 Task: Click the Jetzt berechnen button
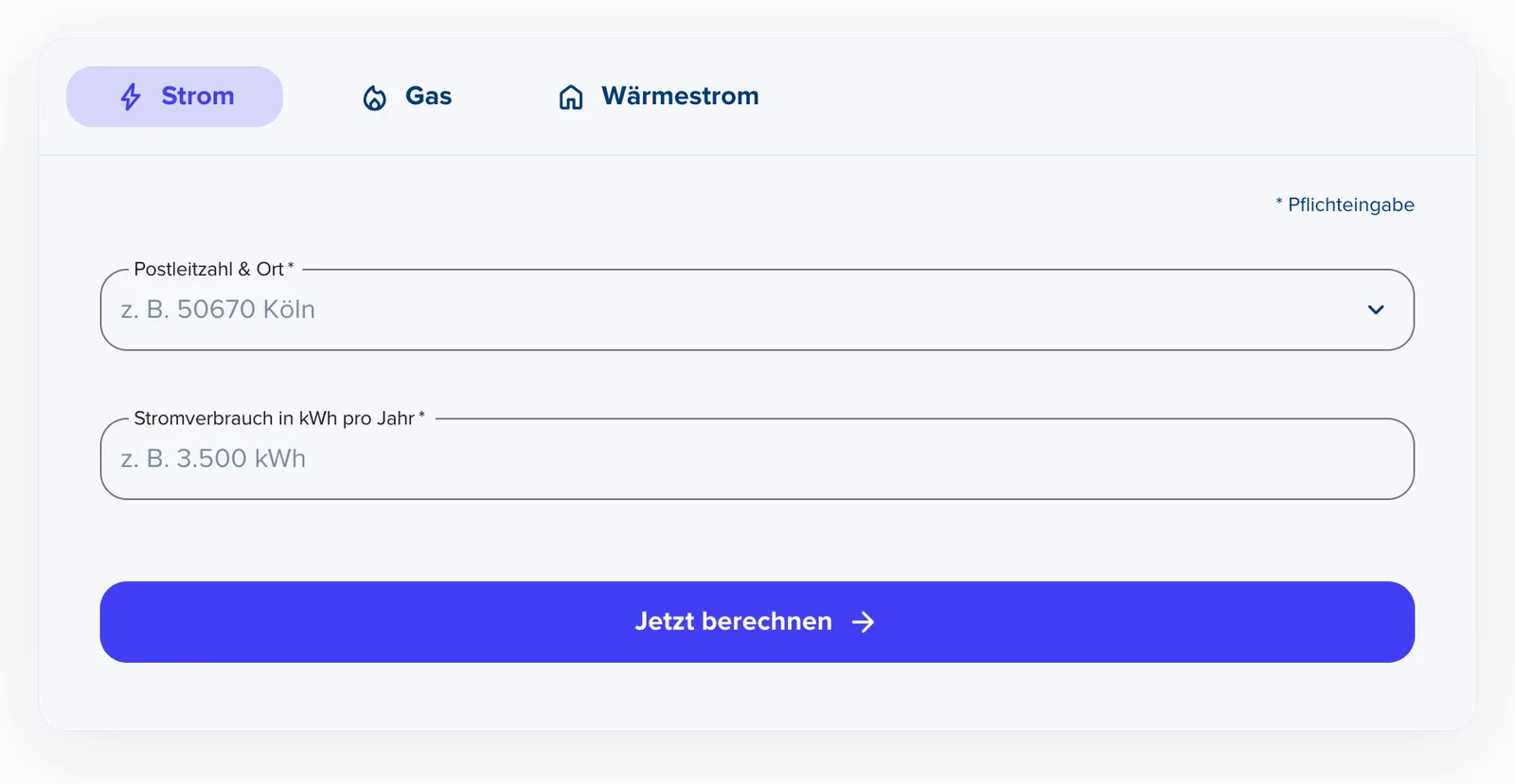757,622
